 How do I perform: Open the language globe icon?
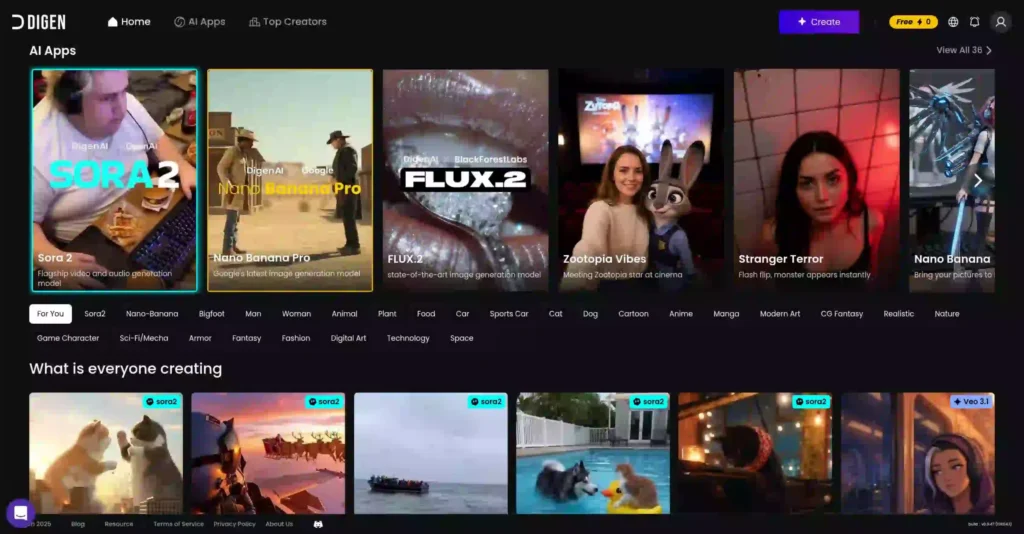(953, 22)
